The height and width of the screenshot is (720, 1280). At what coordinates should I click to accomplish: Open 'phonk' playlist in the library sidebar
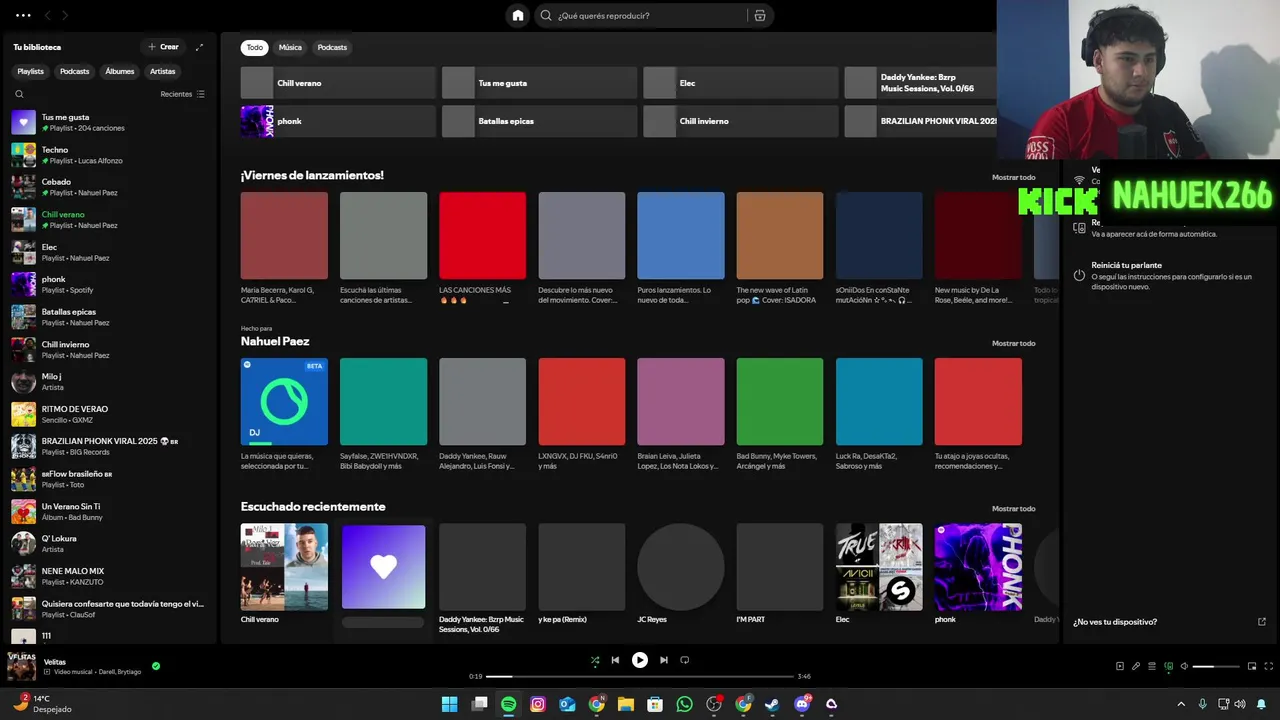click(110, 284)
